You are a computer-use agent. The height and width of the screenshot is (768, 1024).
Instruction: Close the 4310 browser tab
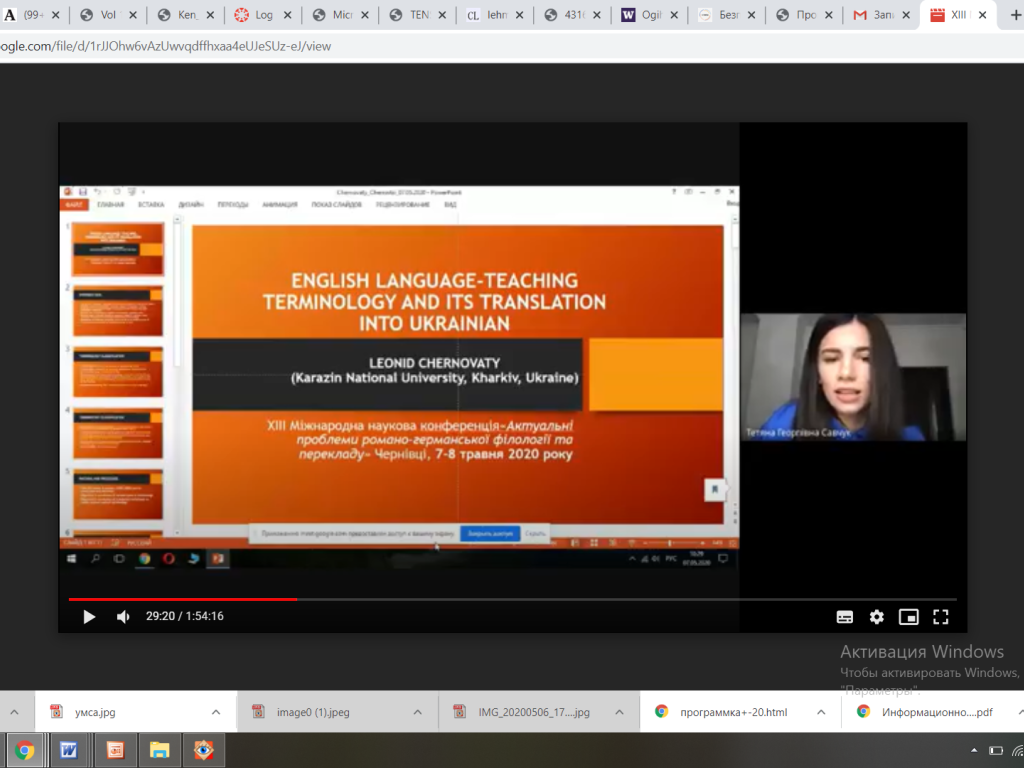tap(596, 14)
